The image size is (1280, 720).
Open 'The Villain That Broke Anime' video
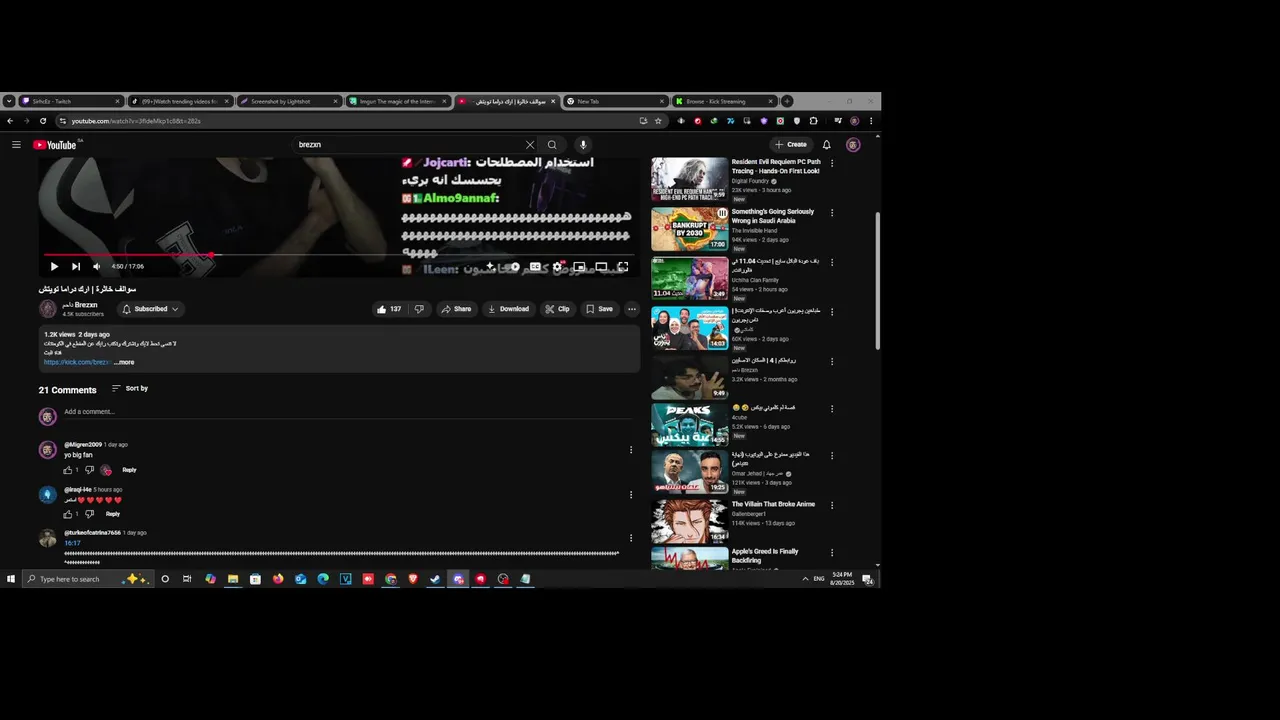(690, 522)
